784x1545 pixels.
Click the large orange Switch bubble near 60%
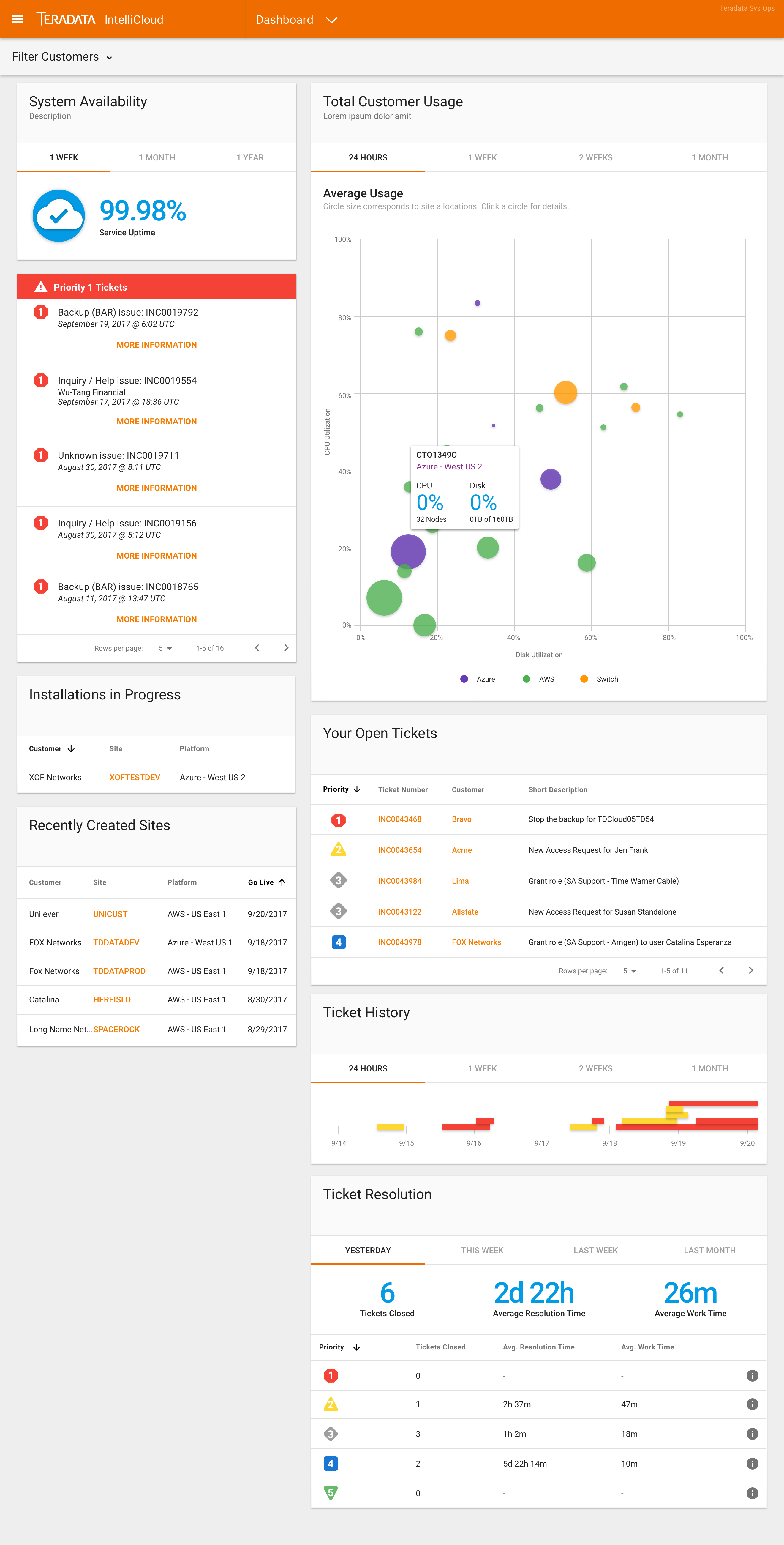click(565, 392)
